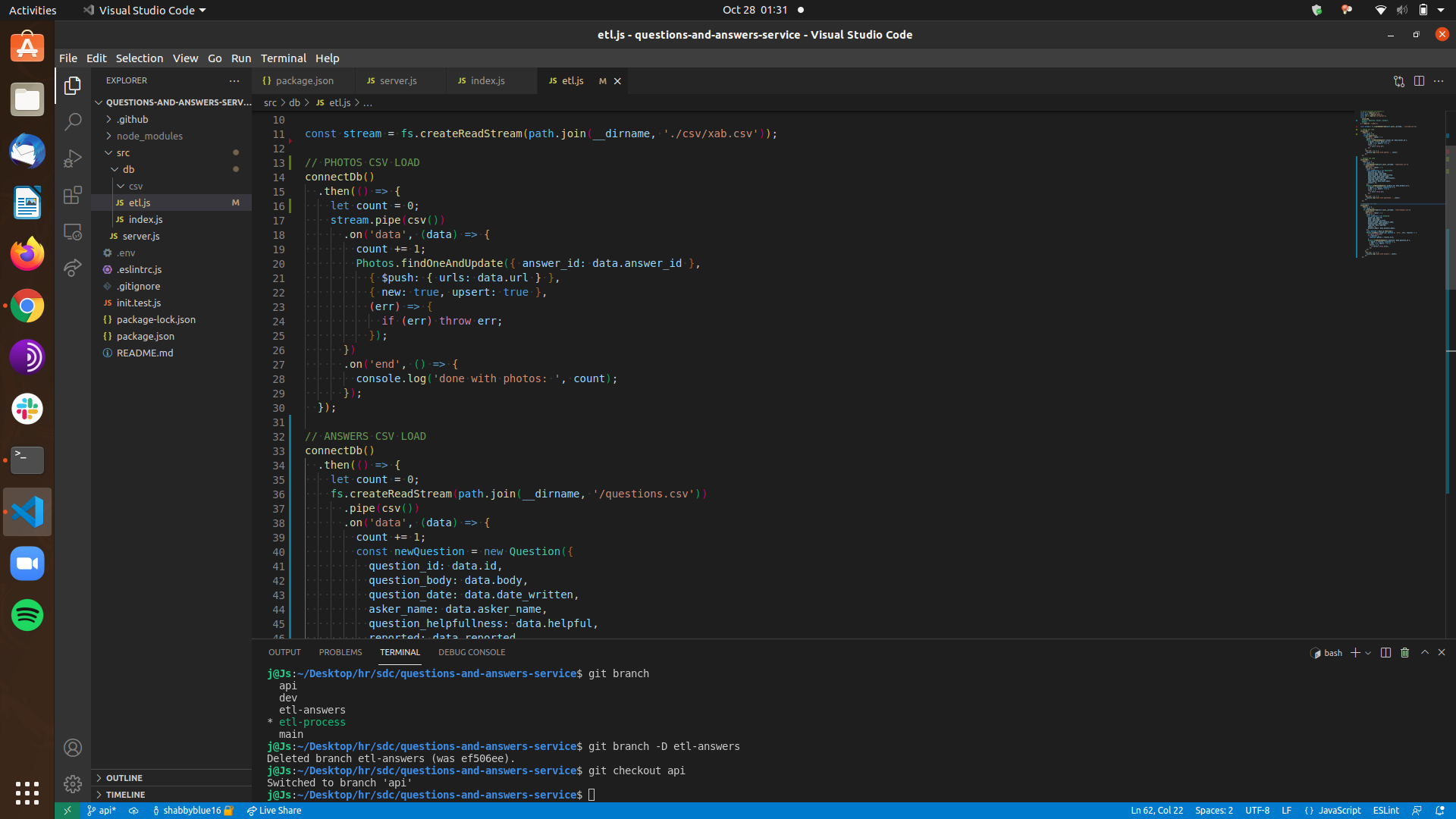Viewport: 1456px width, 819px height.
Task: Click Live Share in status bar
Action: (x=275, y=811)
